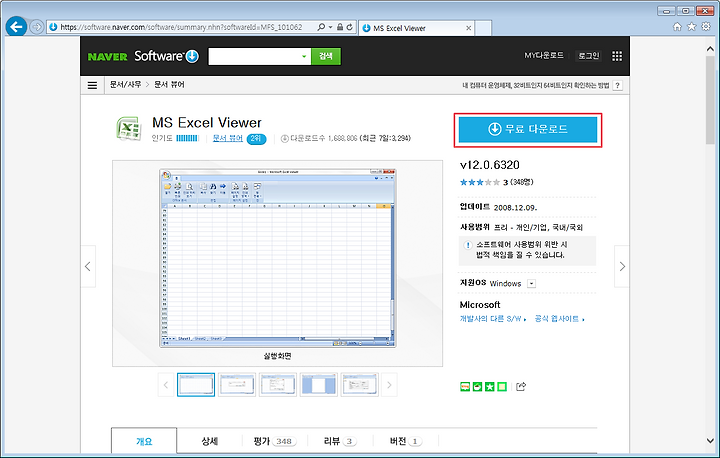The width and height of the screenshot is (720, 458).
Task: Go back with the browser back arrow
Action: 16,27
